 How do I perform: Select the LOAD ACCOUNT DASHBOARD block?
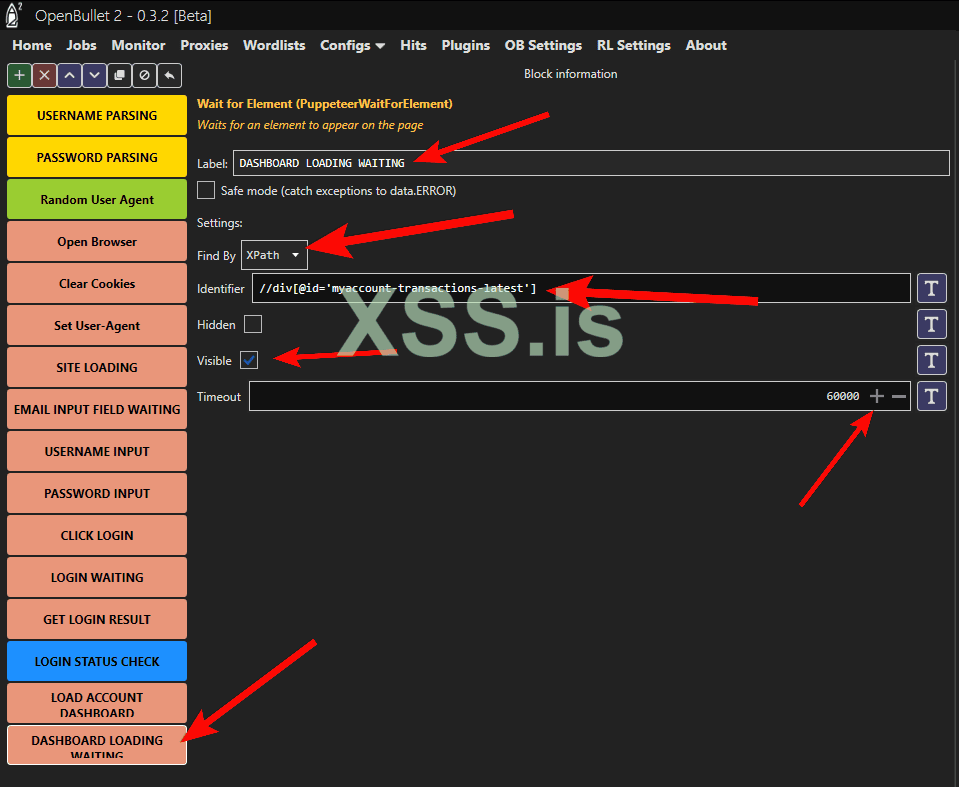tap(97, 703)
